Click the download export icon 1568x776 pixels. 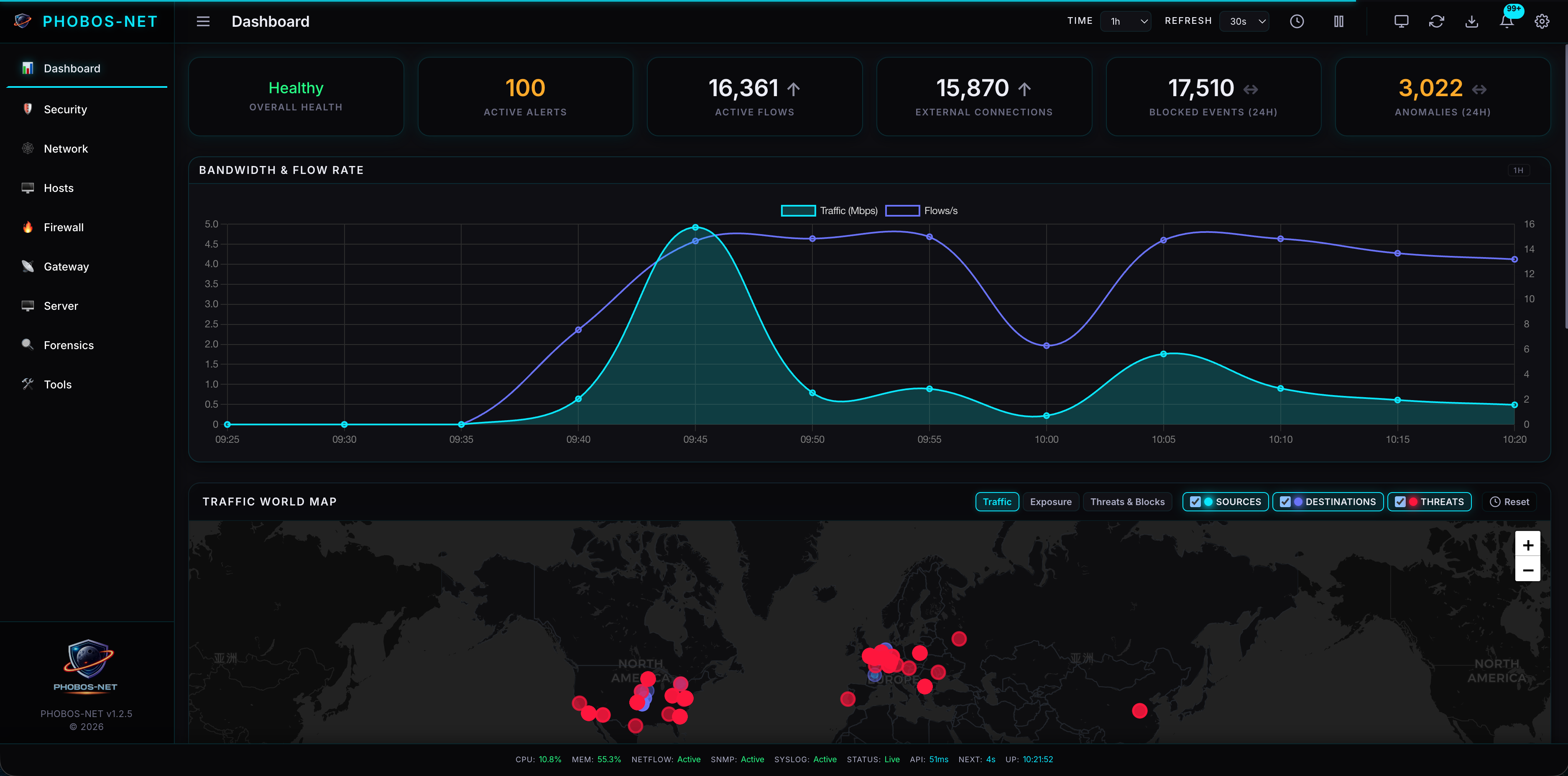pos(1471,22)
